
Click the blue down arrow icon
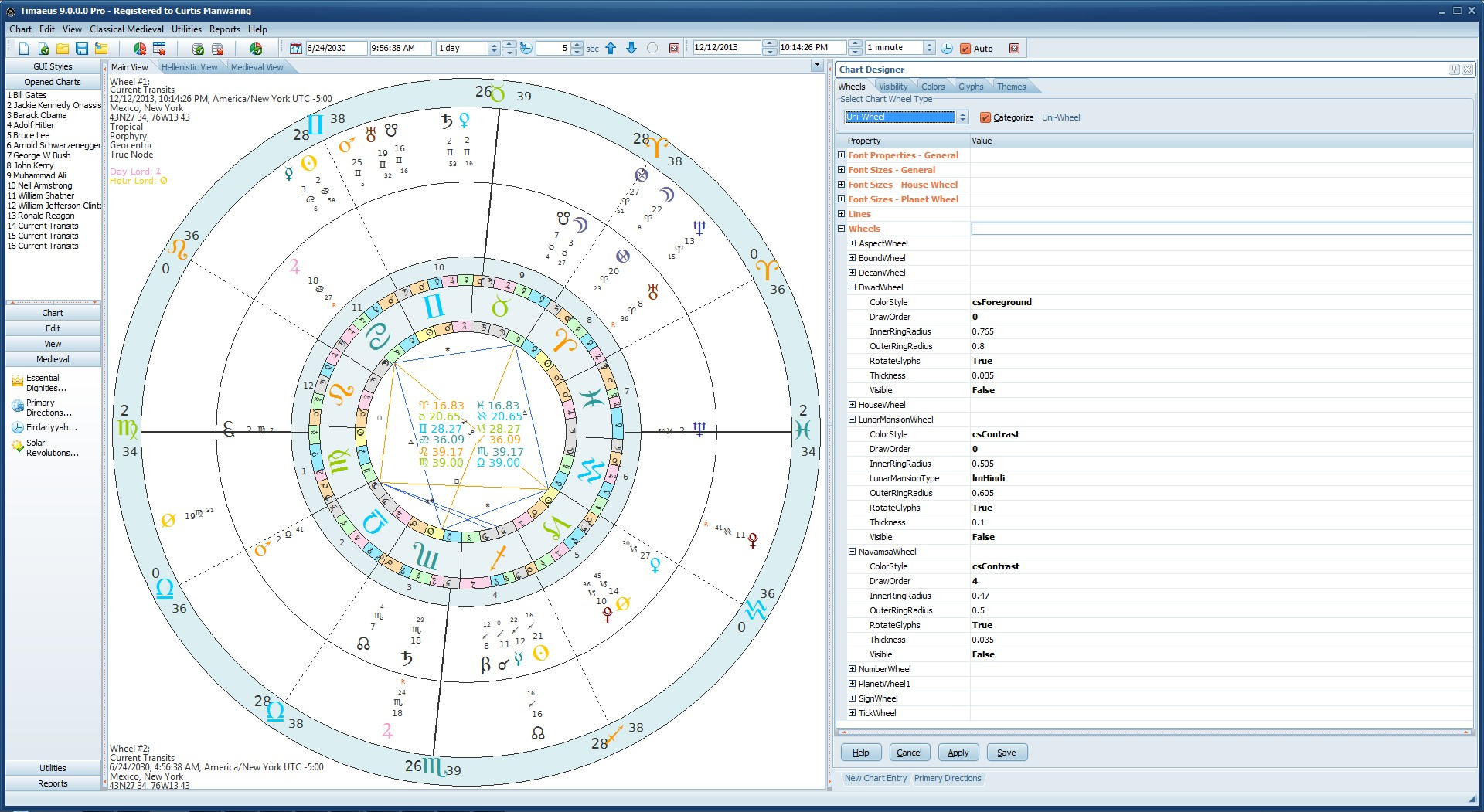[x=631, y=48]
